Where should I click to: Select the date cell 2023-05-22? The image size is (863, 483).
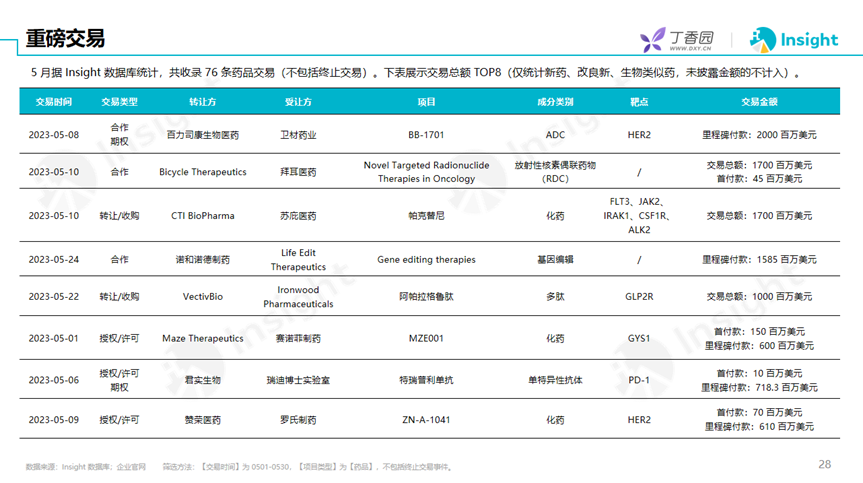pyautogui.click(x=54, y=297)
